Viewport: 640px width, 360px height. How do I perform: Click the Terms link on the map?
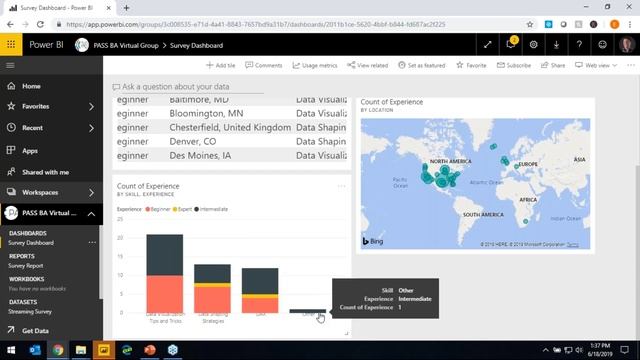tap(573, 244)
